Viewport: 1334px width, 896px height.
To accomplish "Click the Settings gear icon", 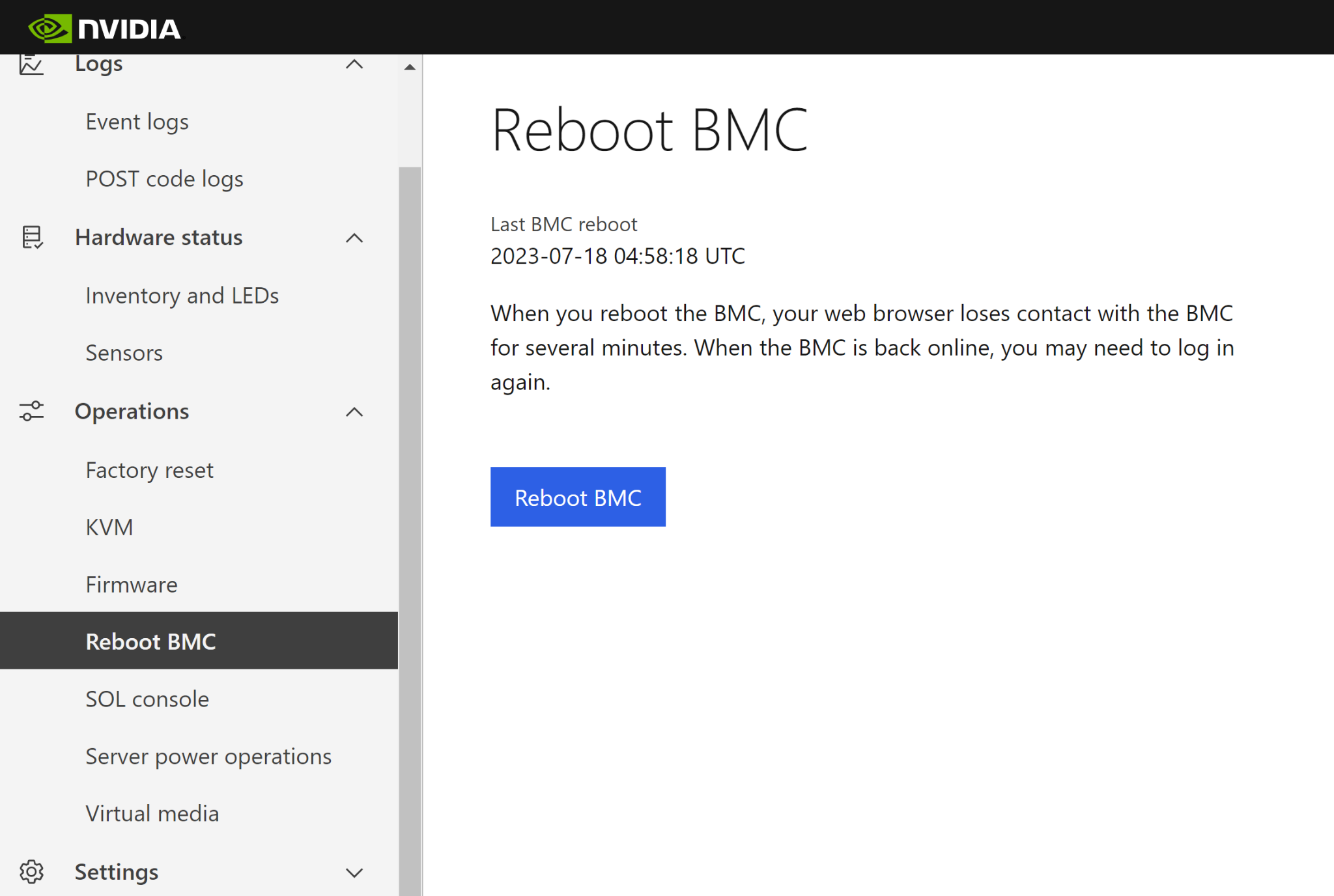I will pos(31,871).
